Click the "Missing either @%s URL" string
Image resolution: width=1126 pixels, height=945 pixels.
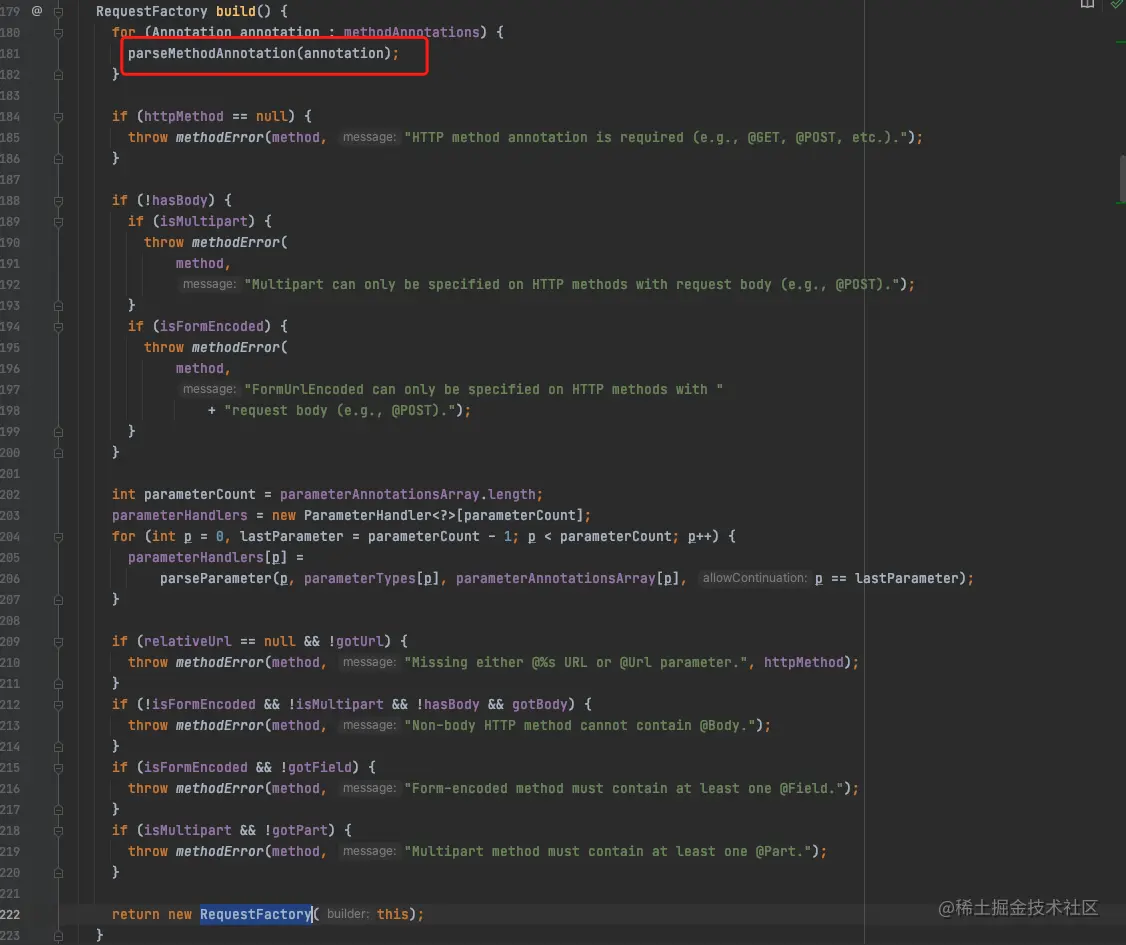point(575,663)
